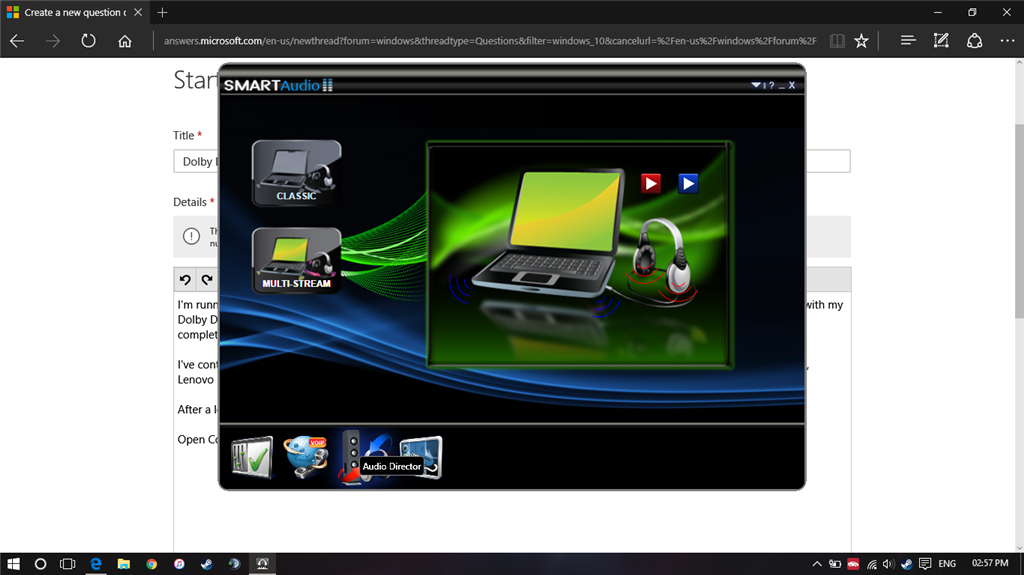Redo in the forum details editor
This screenshot has height=575, width=1024.
point(207,280)
